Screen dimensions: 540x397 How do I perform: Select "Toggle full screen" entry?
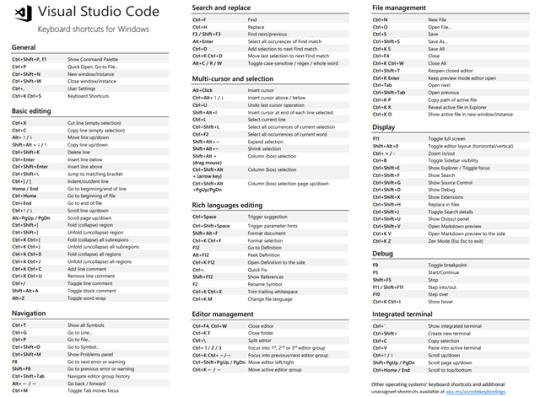[x=447, y=139]
